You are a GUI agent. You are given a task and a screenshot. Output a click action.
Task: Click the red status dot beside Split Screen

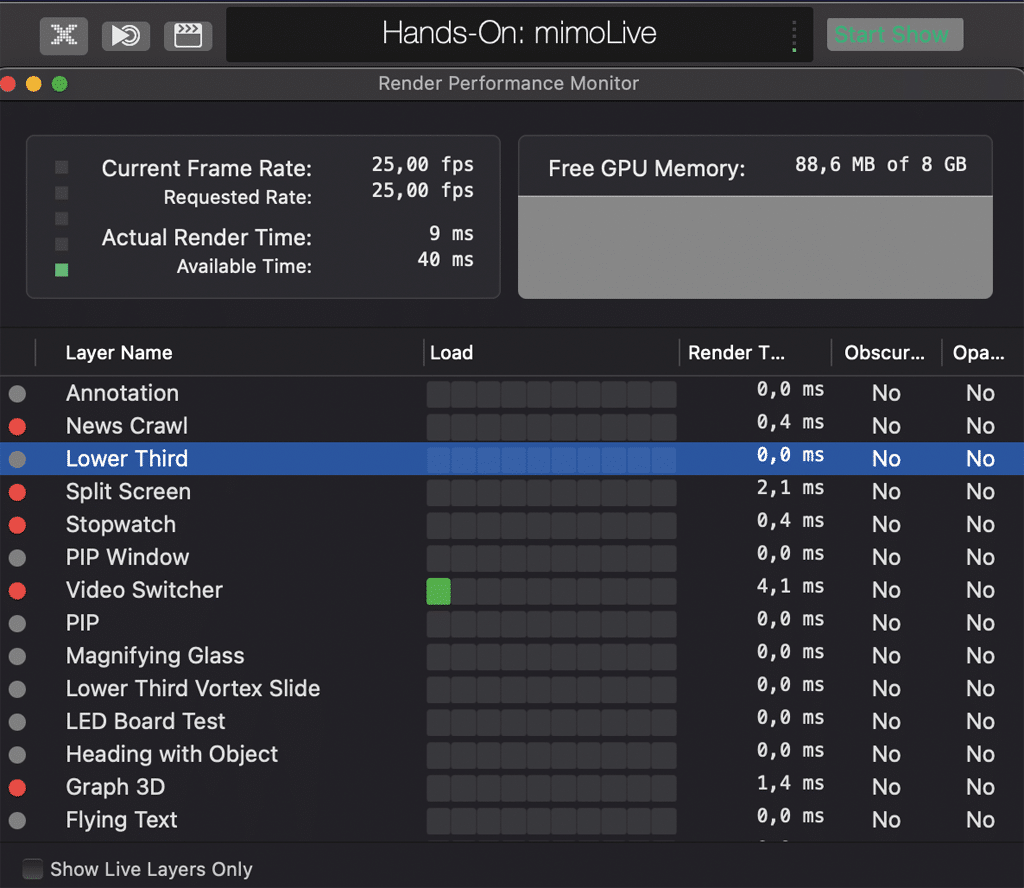point(17,492)
